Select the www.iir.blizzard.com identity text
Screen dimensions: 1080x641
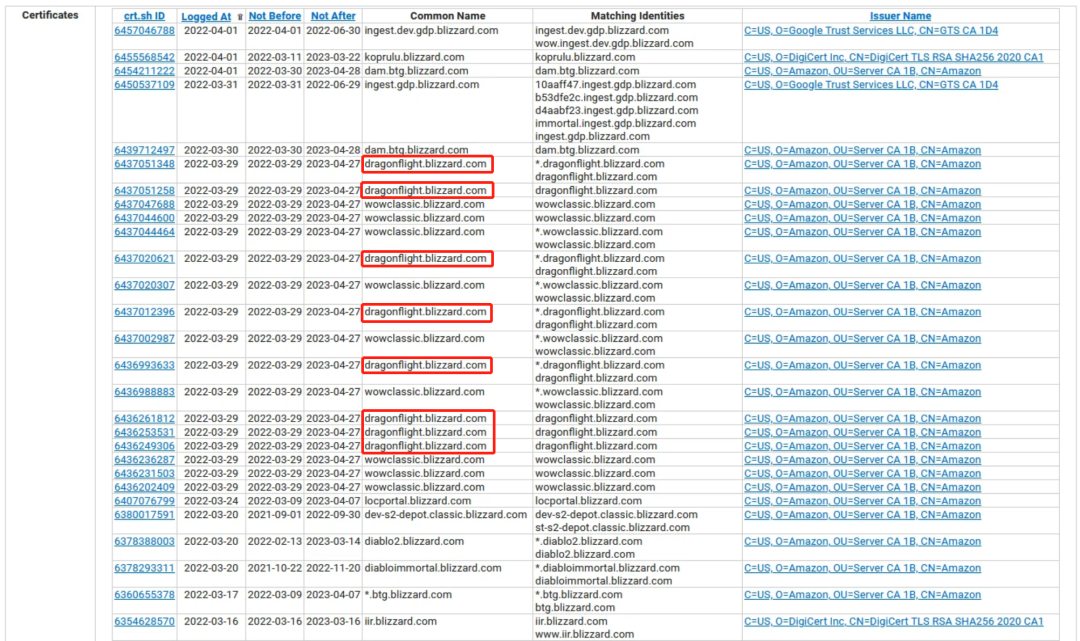[585, 634]
